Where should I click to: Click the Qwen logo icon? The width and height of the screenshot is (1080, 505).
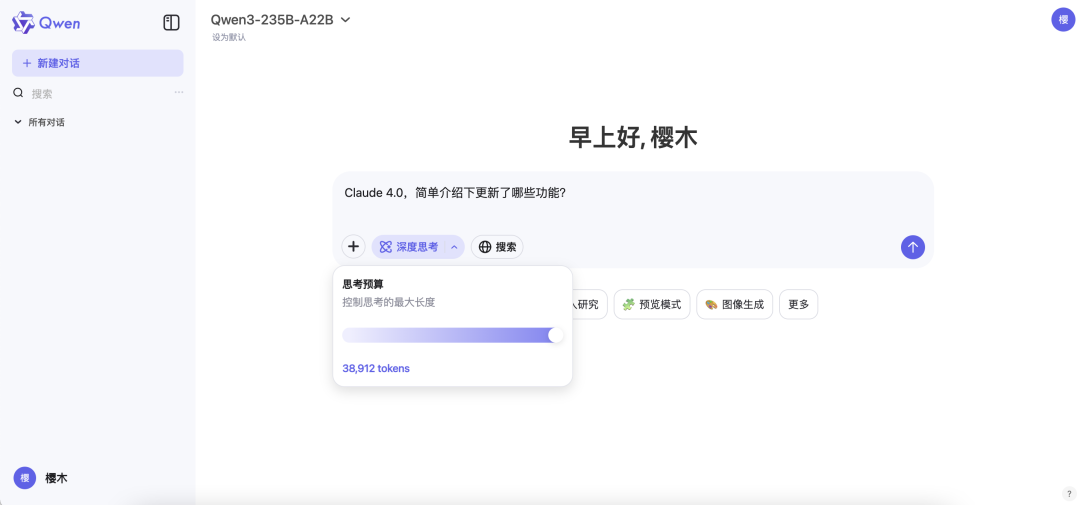[x=23, y=23]
